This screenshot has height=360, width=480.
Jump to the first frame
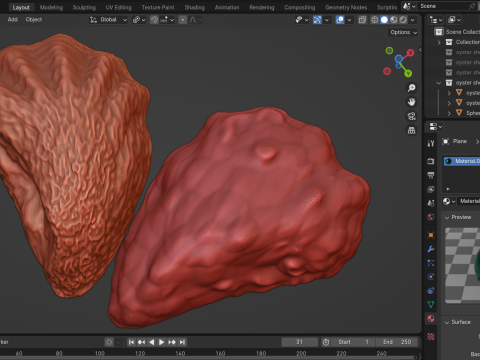click(x=131, y=342)
